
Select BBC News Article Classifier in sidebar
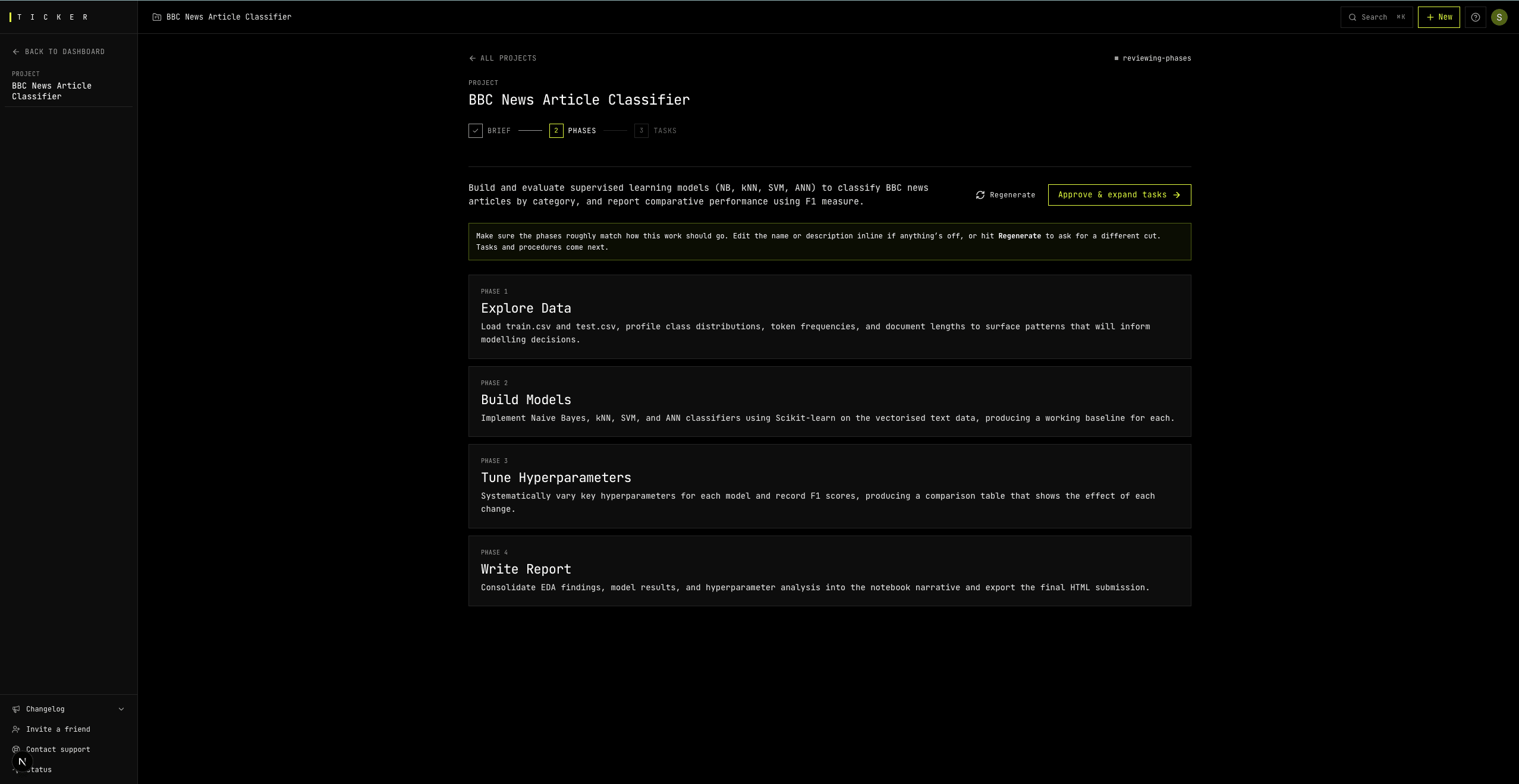[x=52, y=91]
